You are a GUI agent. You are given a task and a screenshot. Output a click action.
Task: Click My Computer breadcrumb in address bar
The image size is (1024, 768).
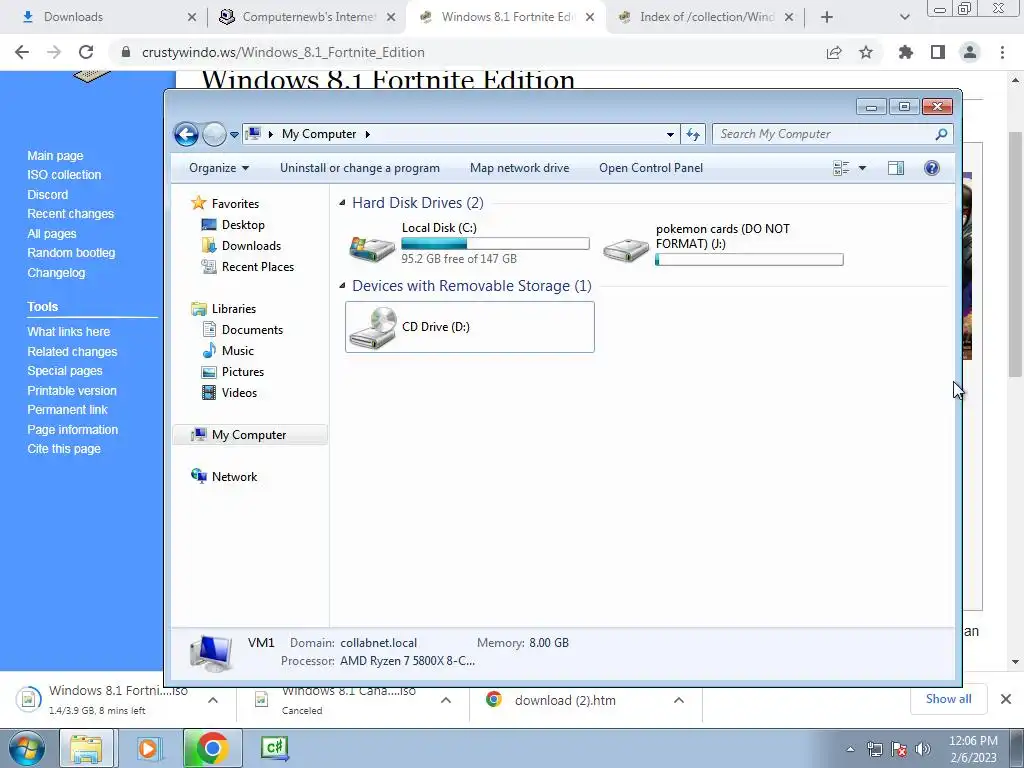[x=319, y=134]
